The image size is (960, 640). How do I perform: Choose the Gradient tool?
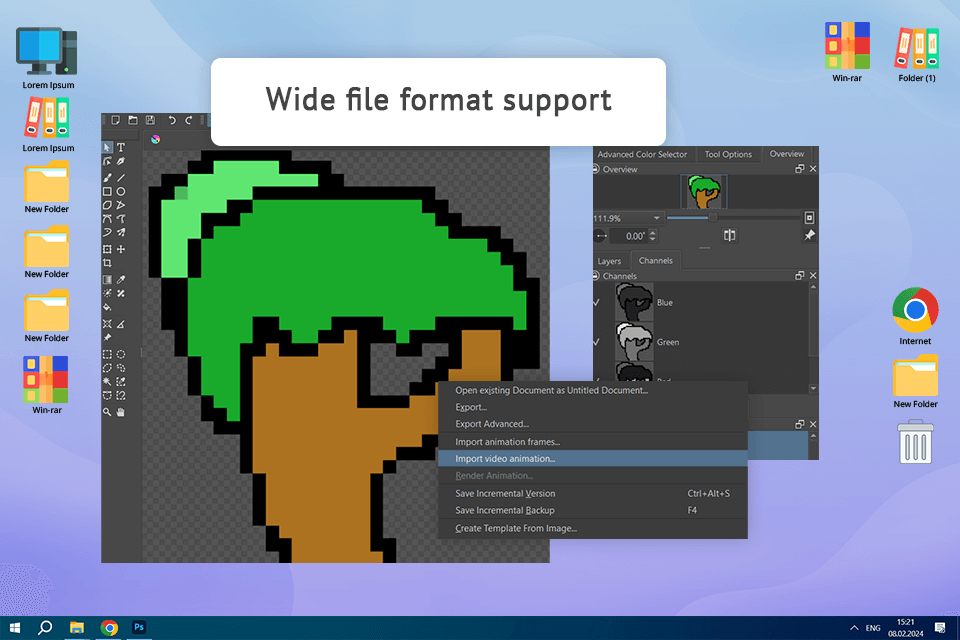pos(107,280)
